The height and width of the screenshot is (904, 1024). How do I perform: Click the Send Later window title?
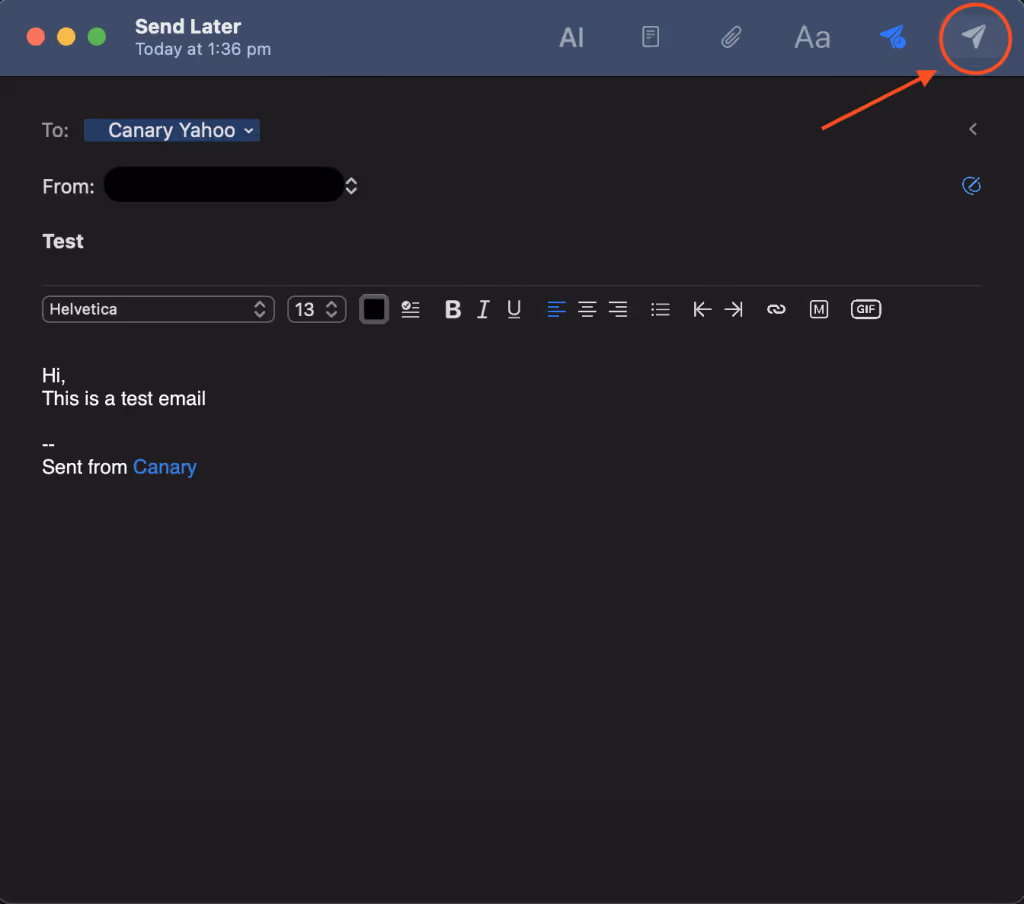pyautogui.click(x=188, y=27)
